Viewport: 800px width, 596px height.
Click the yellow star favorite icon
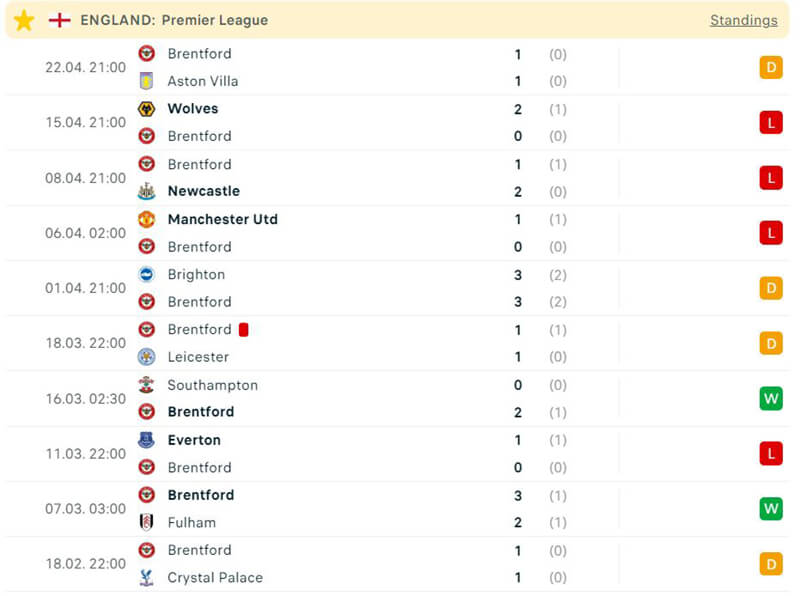pyautogui.click(x=24, y=20)
